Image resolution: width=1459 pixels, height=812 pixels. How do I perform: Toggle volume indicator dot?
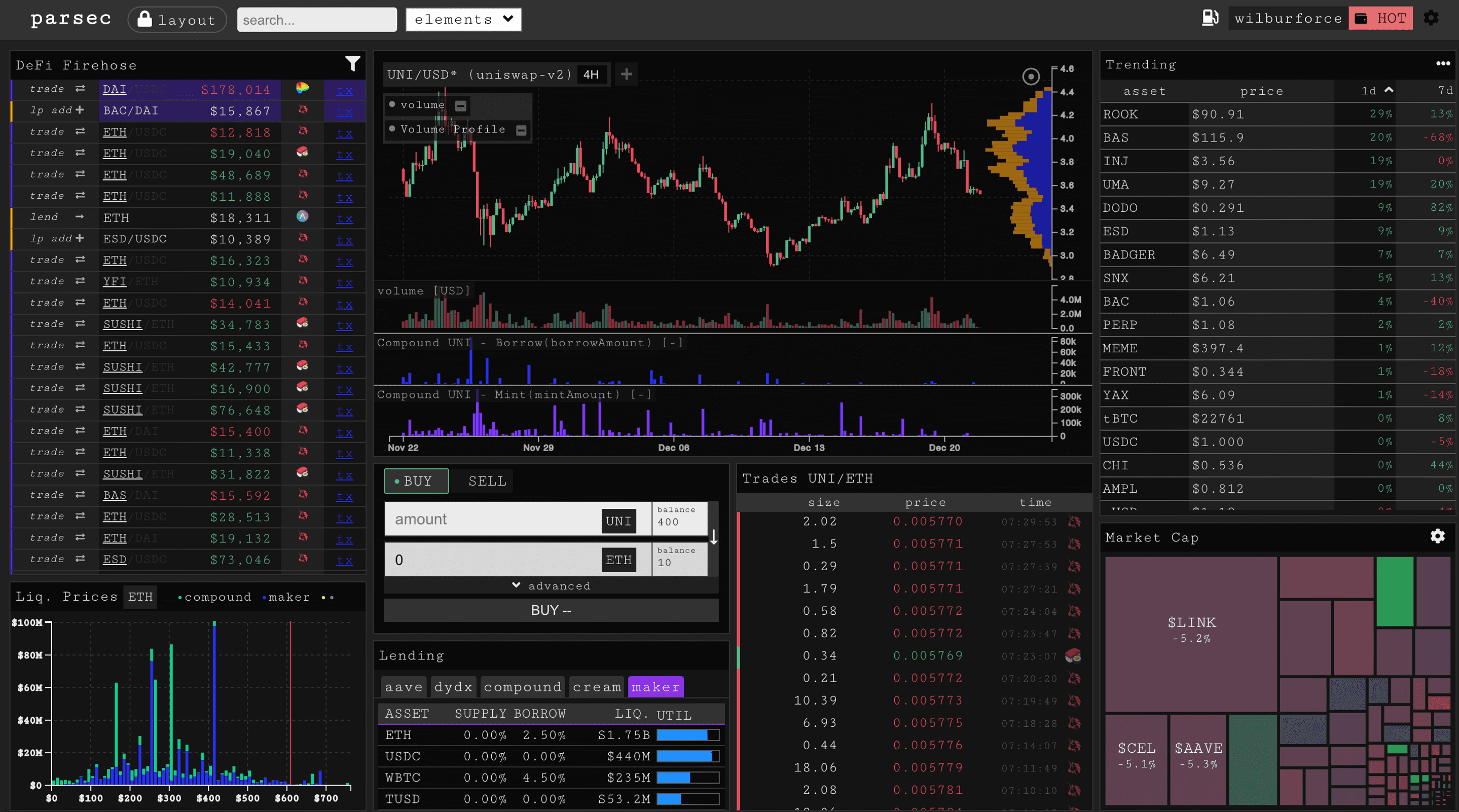tap(392, 104)
